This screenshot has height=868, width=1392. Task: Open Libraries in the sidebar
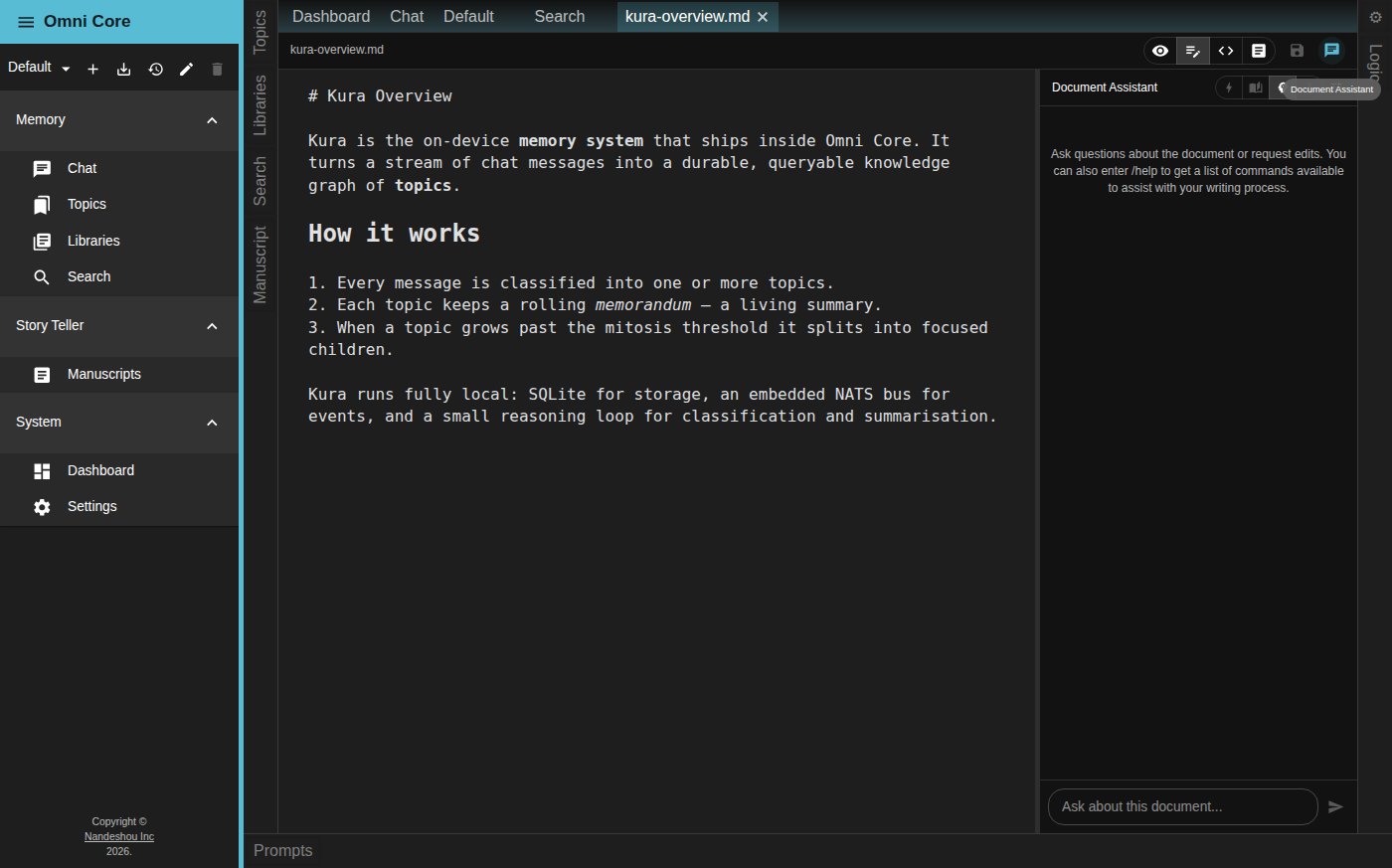coord(119,241)
